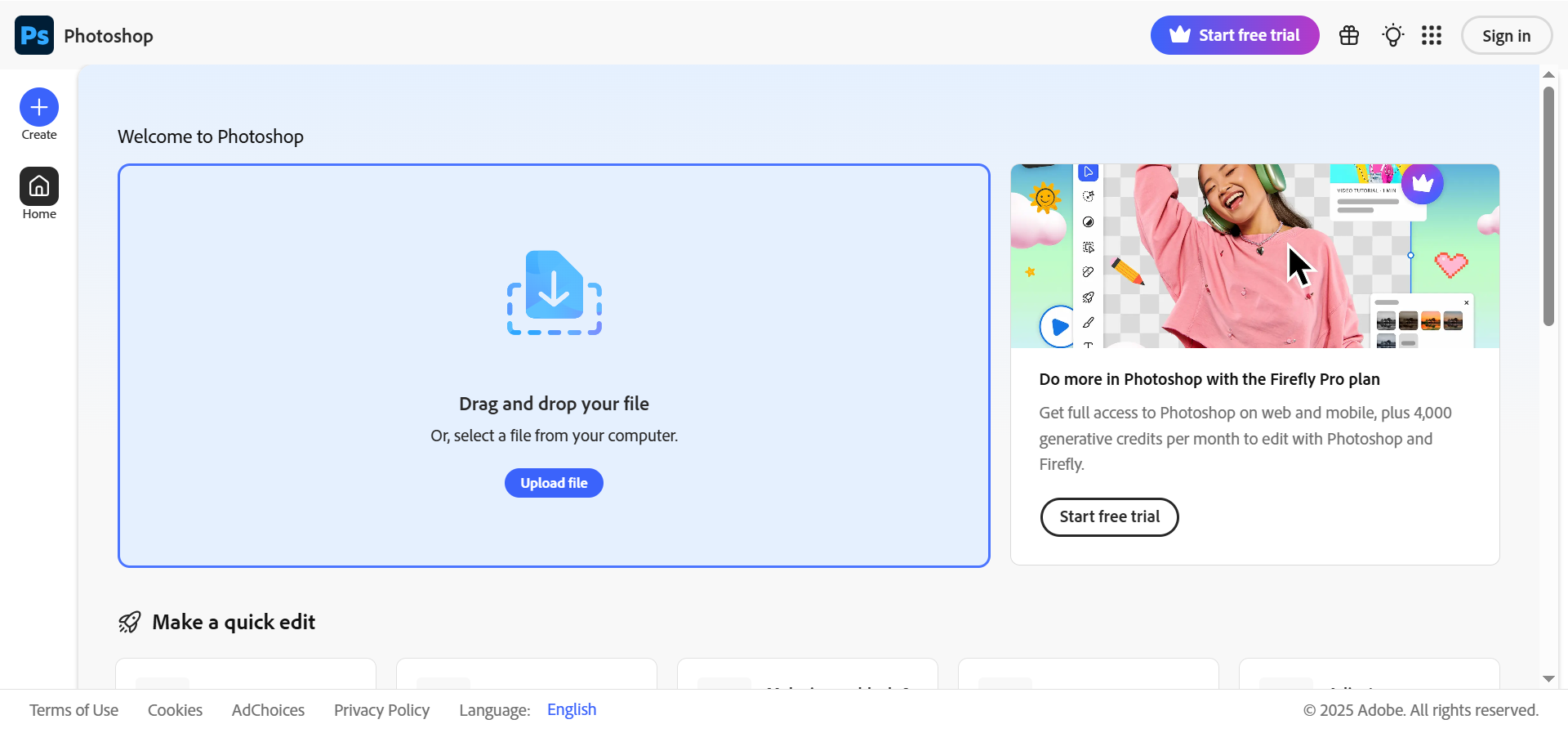The width and height of the screenshot is (1568, 733).
Task: Click 'Or, select a file from your computer.'
Action: [555, 436]
